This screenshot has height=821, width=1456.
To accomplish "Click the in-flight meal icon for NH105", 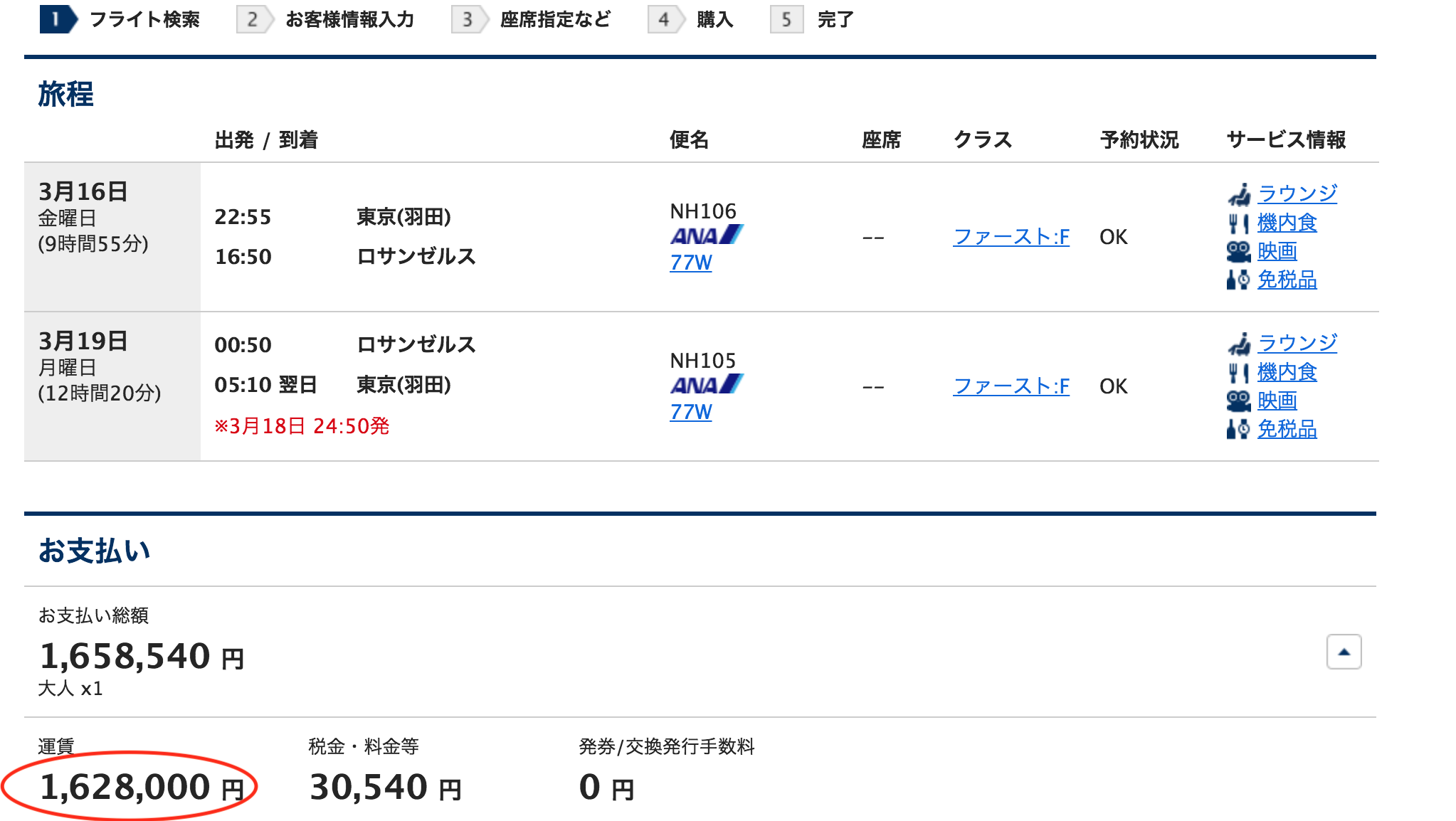I will (1239, 372).
